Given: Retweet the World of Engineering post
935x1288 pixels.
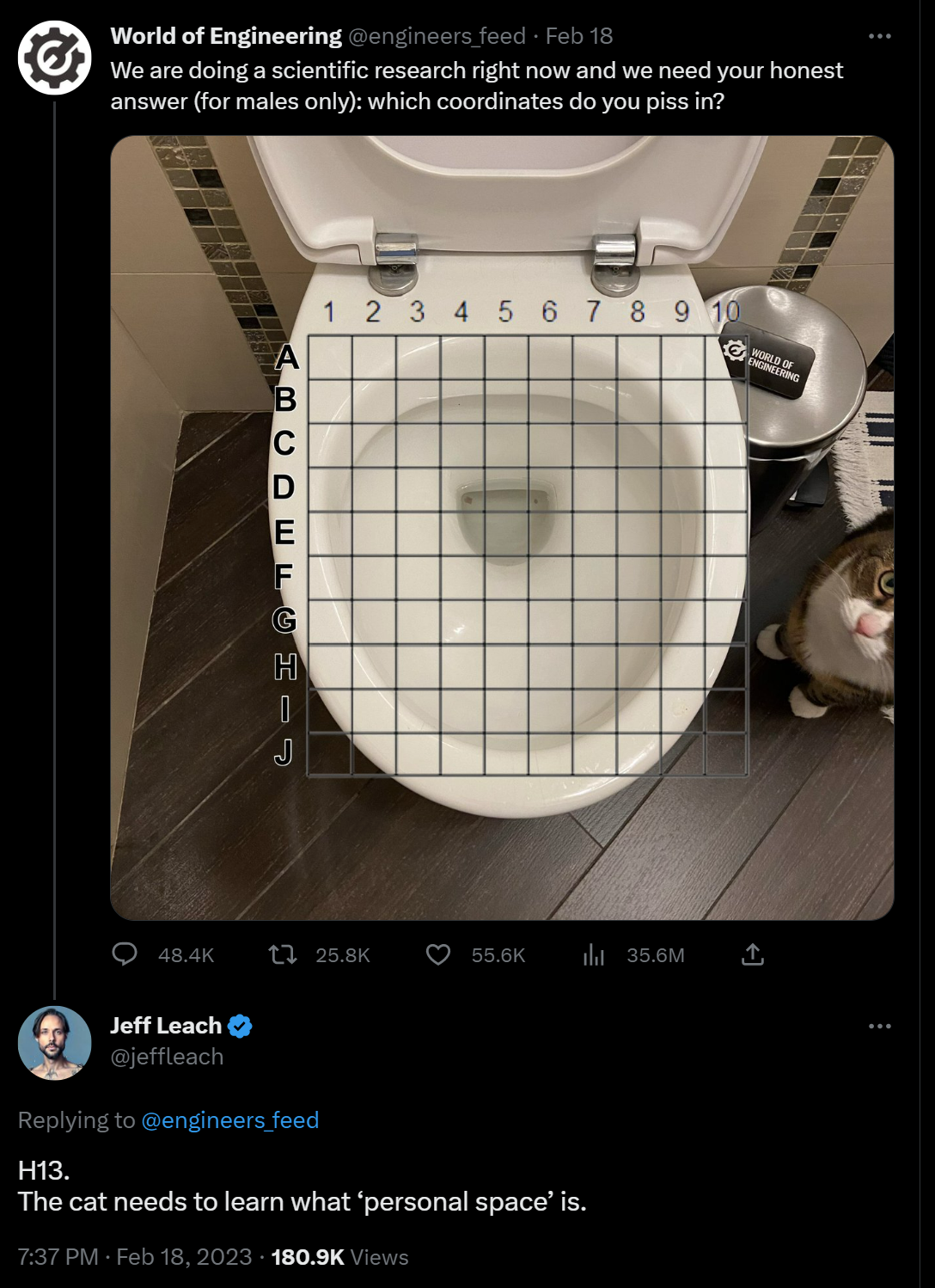Looking at the screenshot, I should pos(284,954).
